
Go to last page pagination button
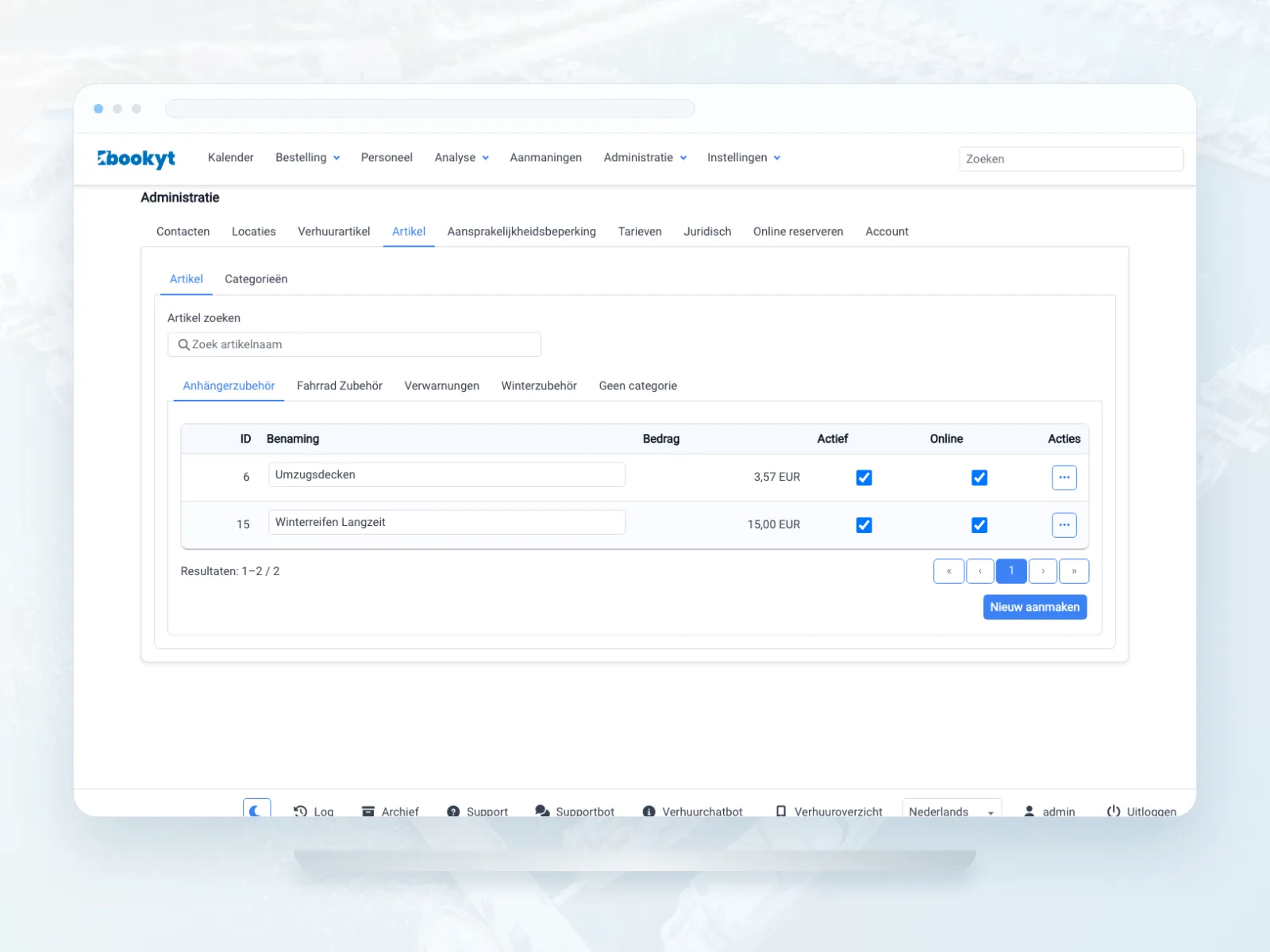tap(1074, 571)
